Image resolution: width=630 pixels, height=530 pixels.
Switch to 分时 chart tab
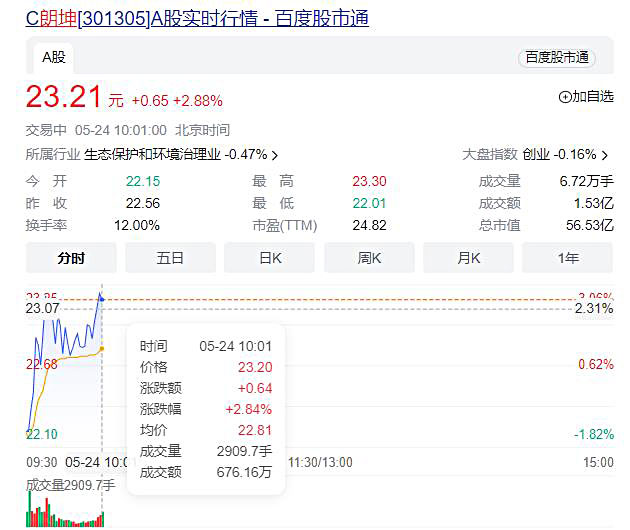(x=71, y=258)
